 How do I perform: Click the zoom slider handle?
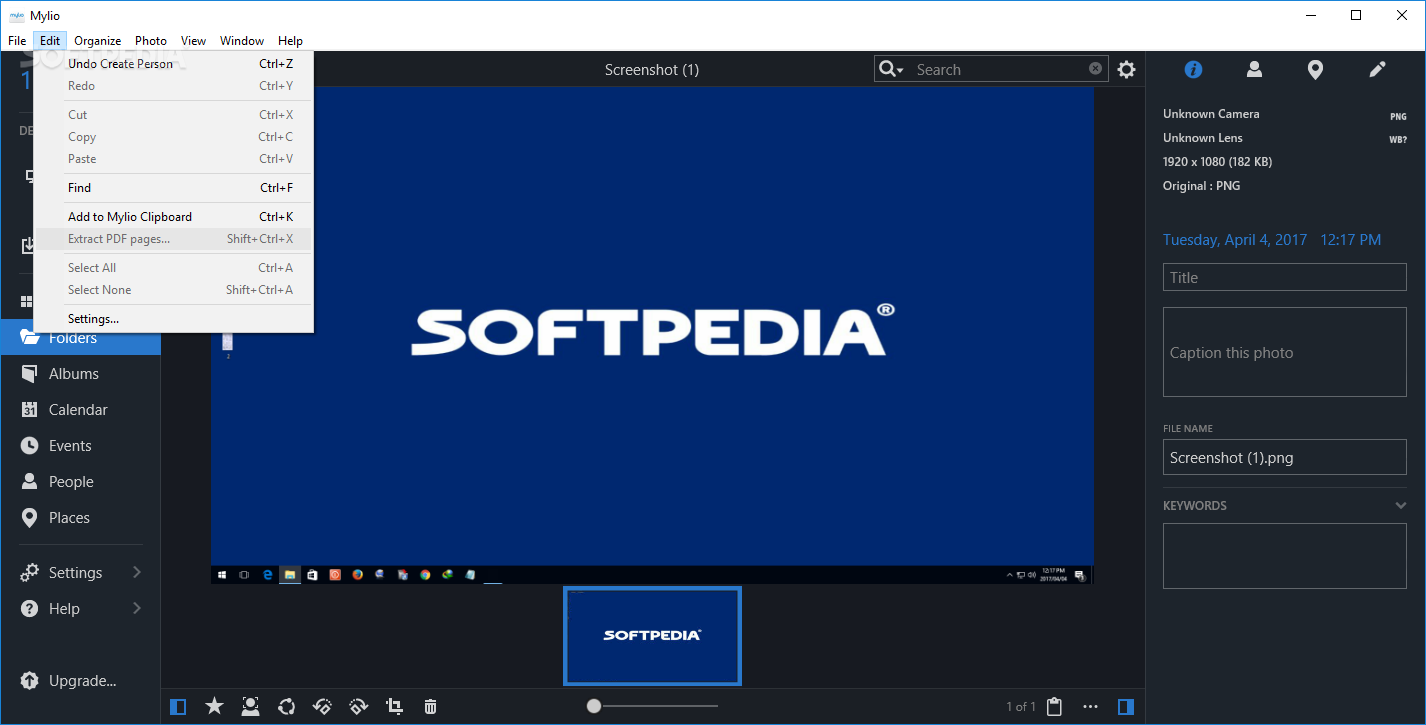click(594, 706)
